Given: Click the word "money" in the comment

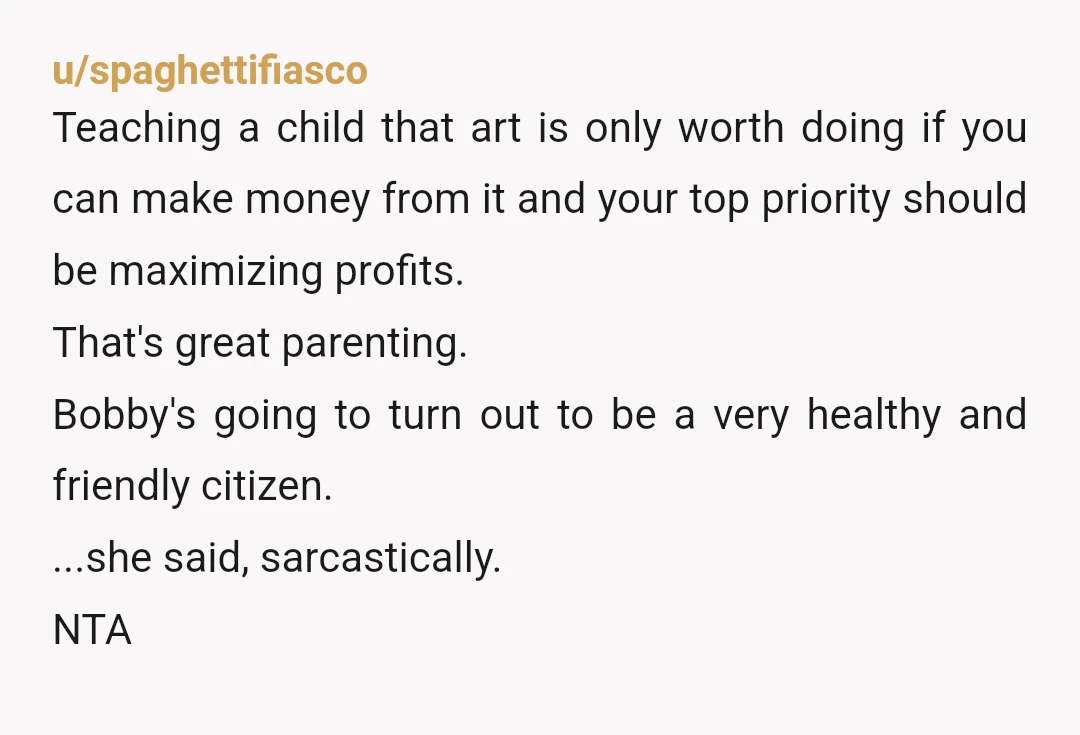Looking at the screenshot, I should coord(308,200).
